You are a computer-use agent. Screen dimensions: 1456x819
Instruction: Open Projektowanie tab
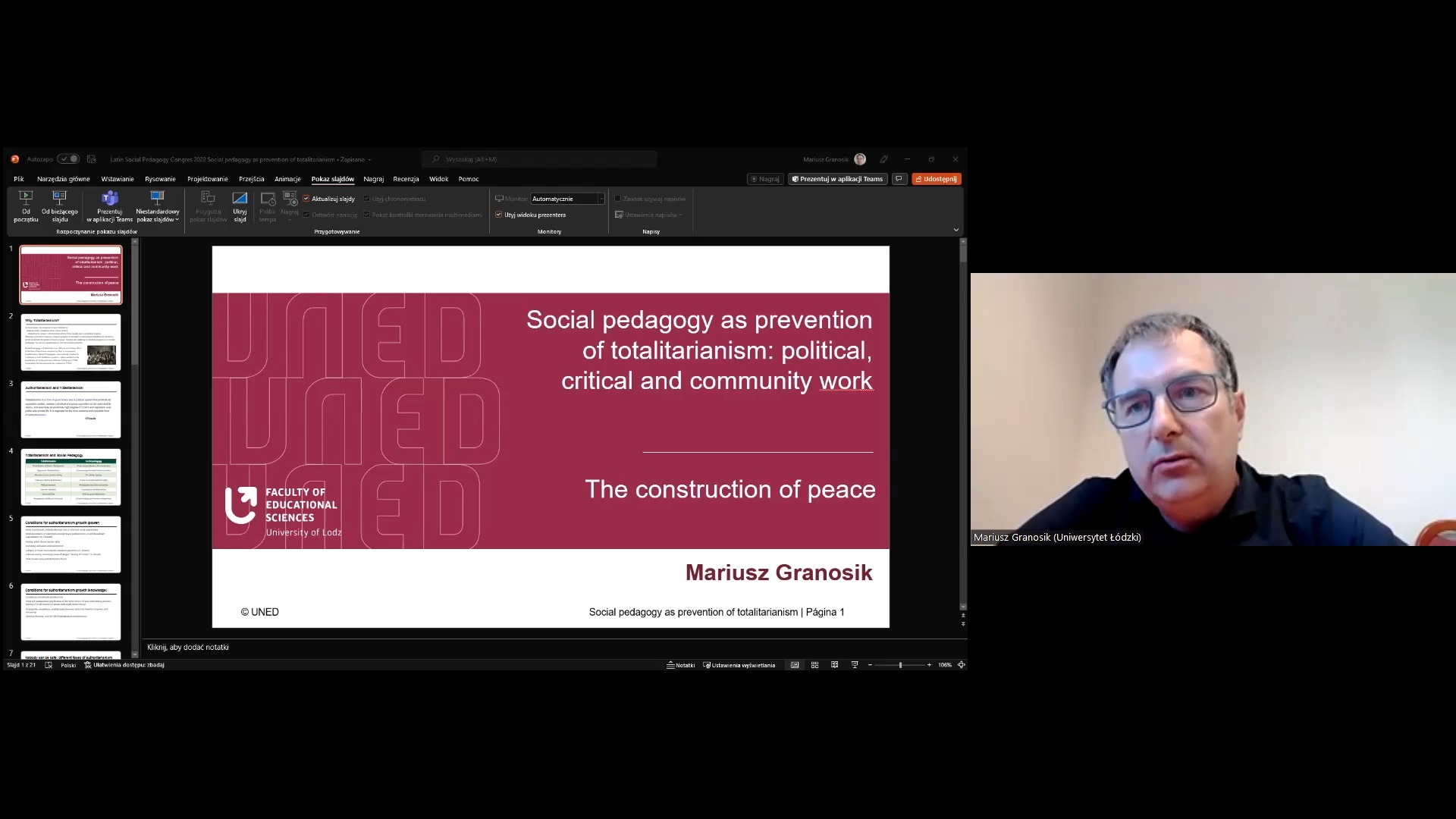[208, 179]
